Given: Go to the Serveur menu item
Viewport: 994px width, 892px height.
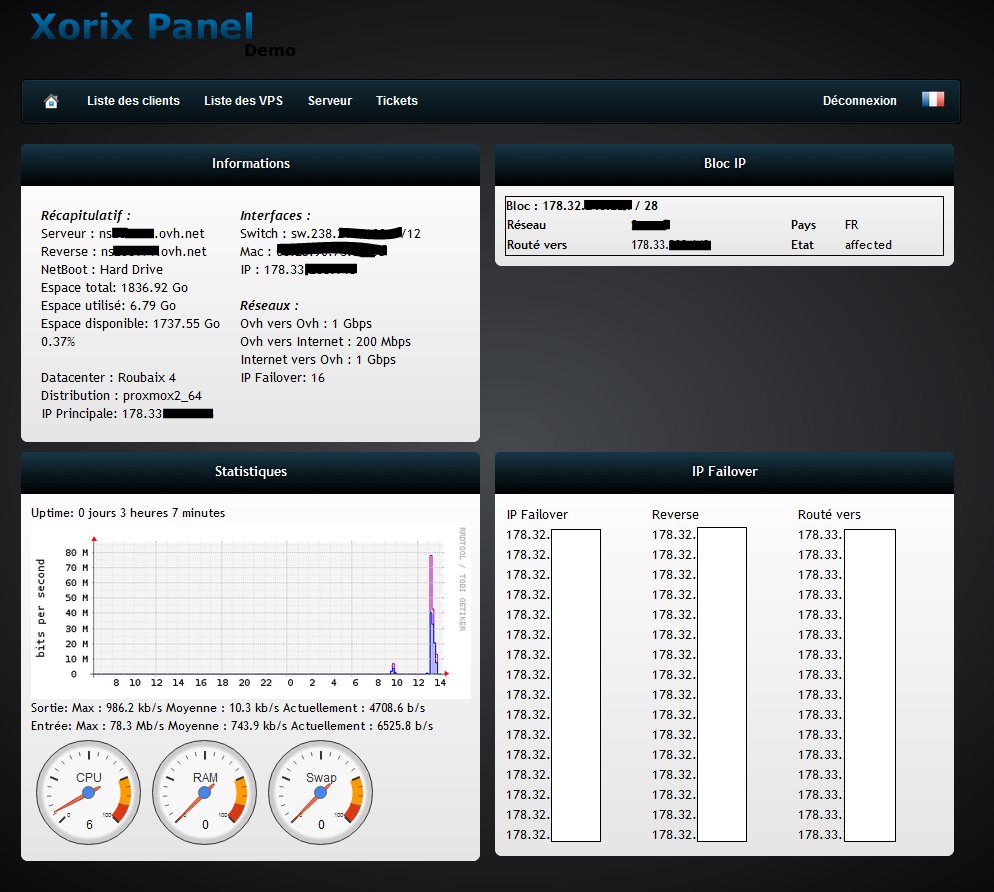Looking at the screenshot, I should [330, 101].
